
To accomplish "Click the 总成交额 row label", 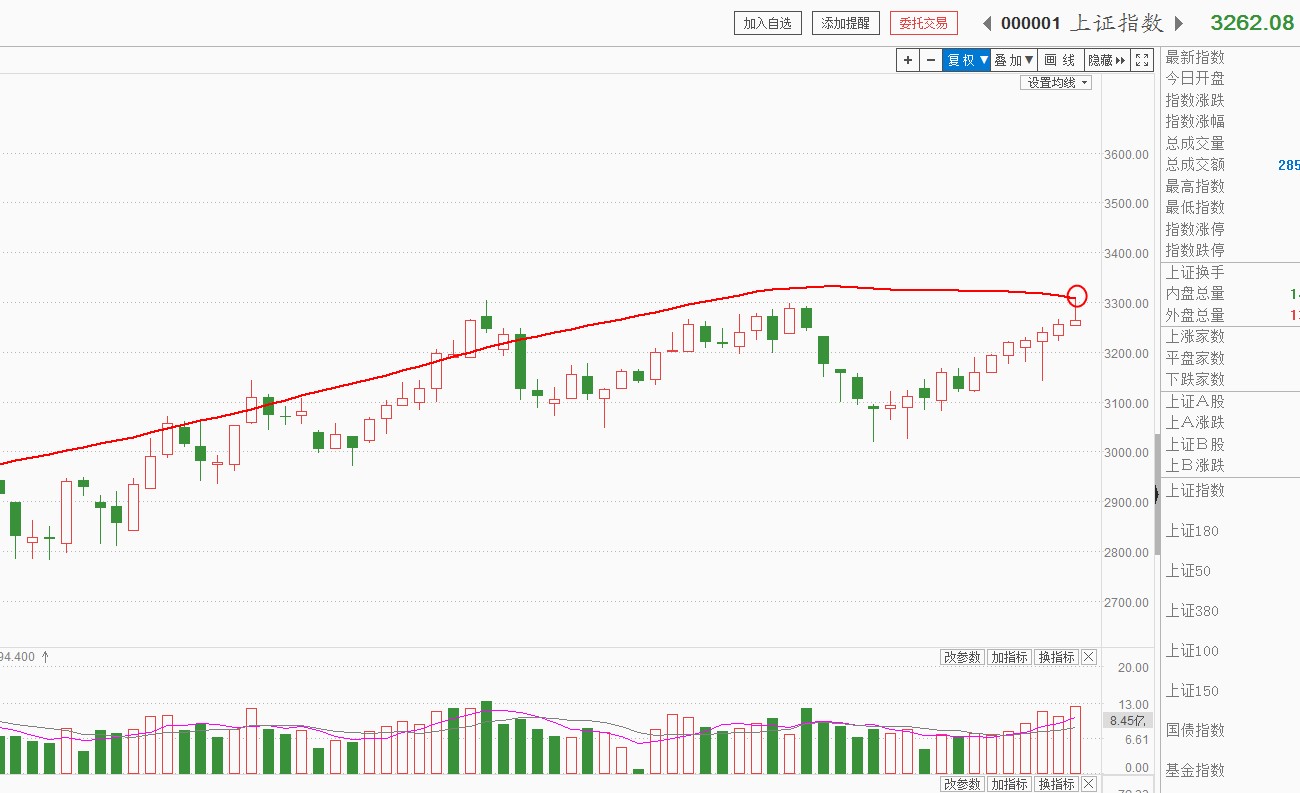I will point(1195,164).
